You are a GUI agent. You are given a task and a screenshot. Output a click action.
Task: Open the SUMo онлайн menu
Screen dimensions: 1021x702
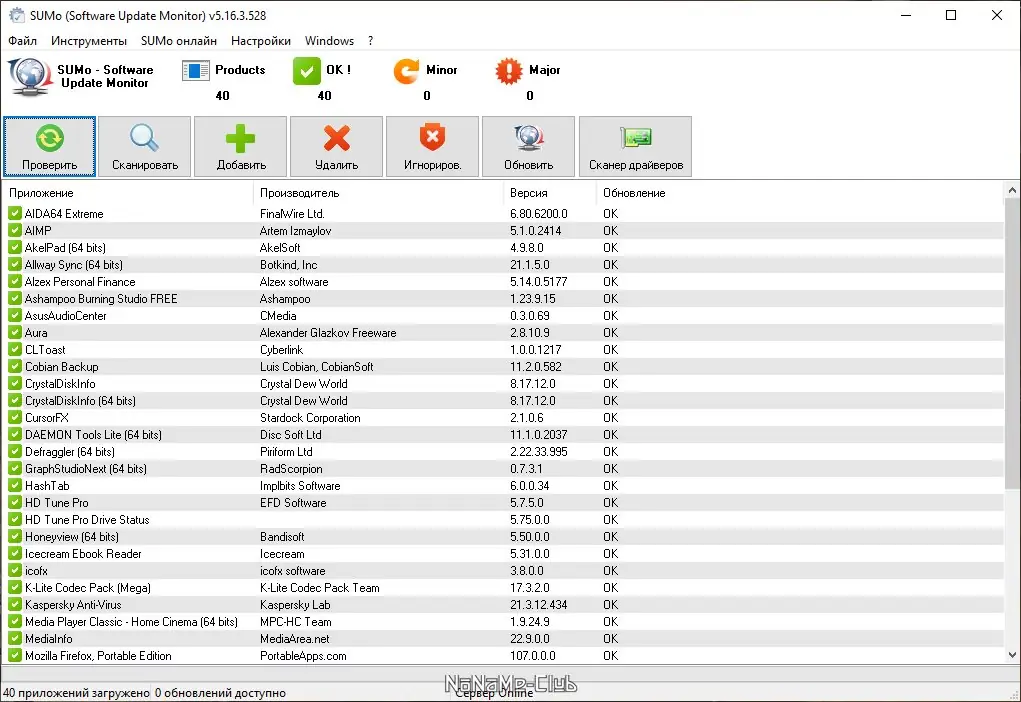(179, 41)
